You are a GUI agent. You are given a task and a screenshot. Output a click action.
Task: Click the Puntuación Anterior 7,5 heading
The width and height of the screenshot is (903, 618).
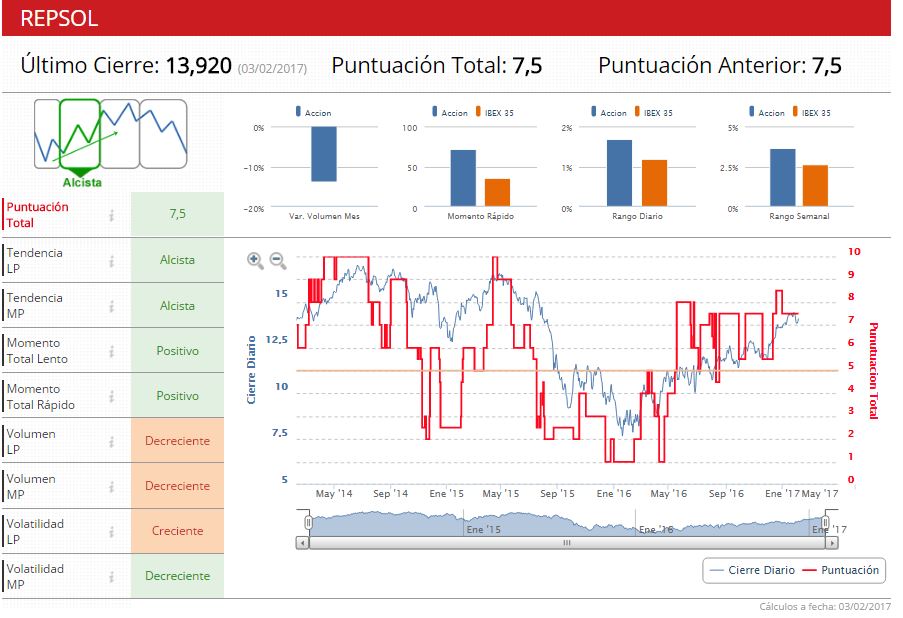click(x=720, y=65)
